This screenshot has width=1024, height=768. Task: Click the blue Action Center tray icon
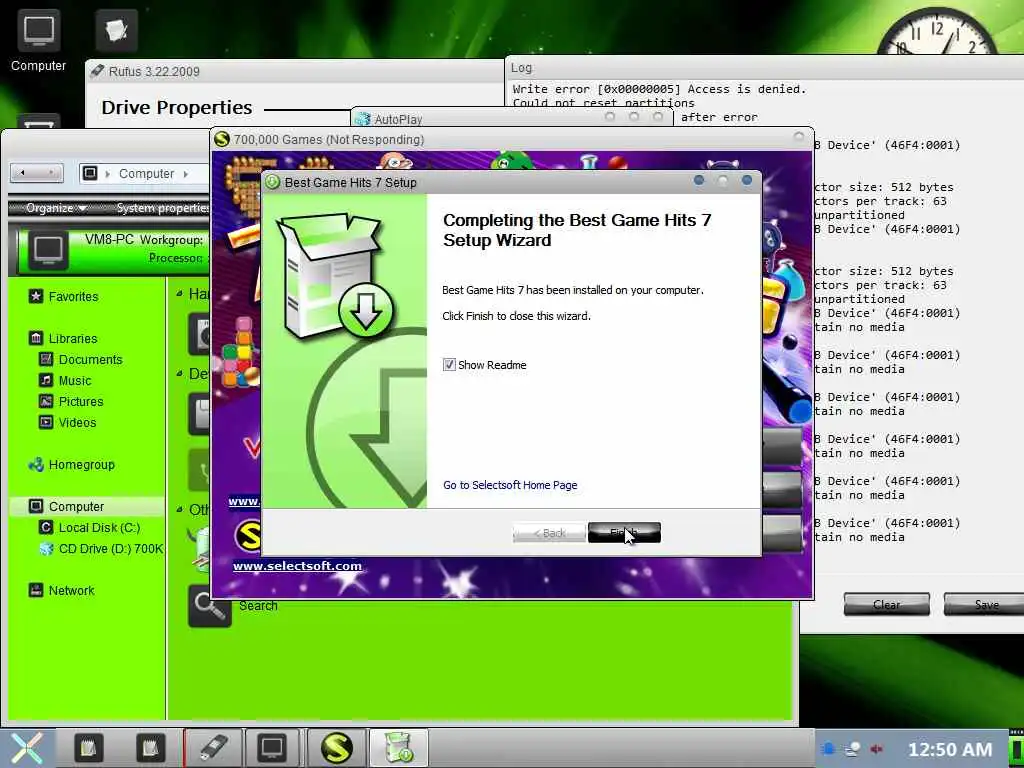[x=827, y=749]
